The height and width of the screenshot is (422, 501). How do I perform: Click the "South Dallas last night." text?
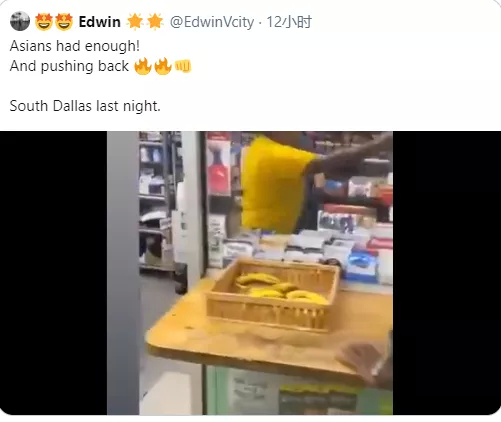point(85,106)
